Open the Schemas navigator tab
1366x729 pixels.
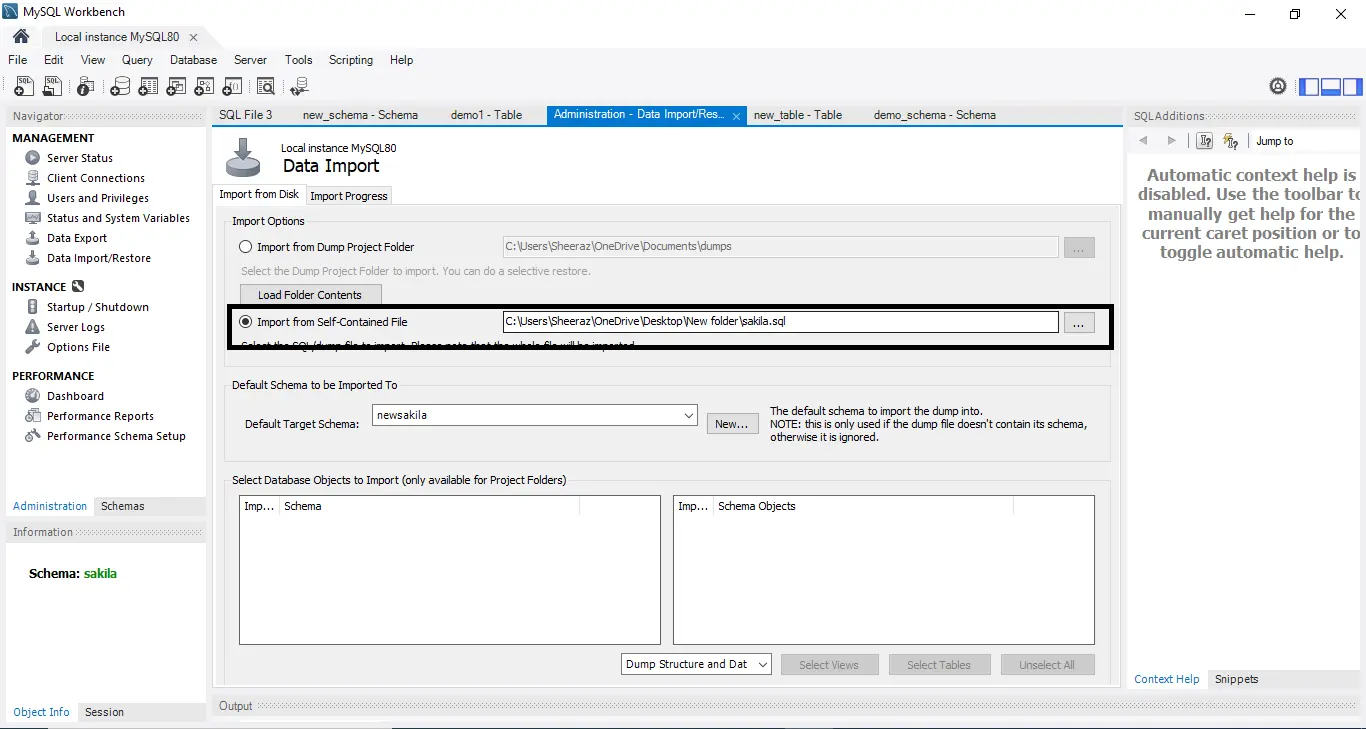[123, 506]
